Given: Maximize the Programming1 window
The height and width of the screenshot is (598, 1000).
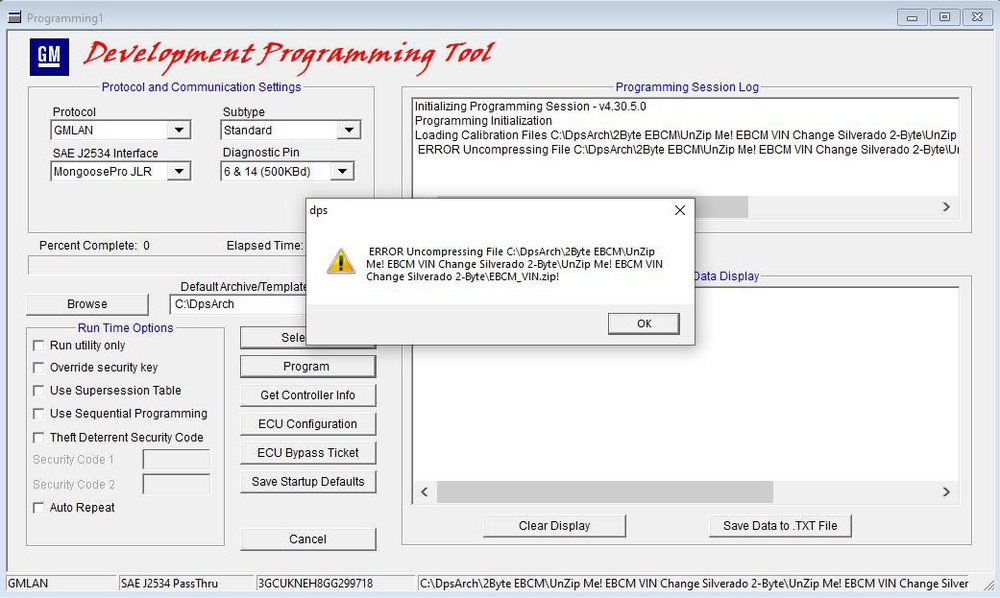Looking at the screenshot, I should tap(945, 17).
